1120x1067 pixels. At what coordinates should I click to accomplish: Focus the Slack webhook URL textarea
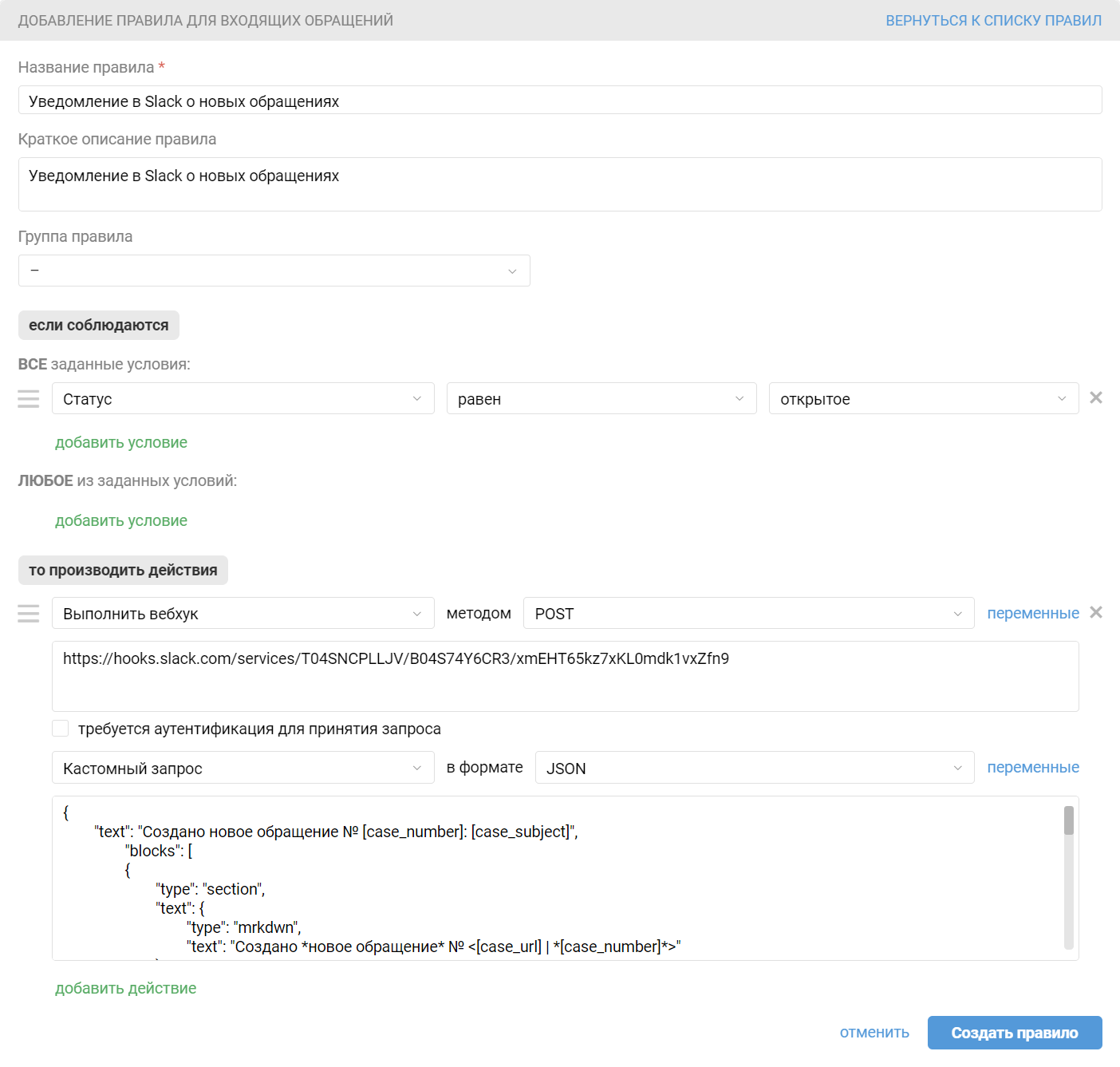tap(566, 676)
